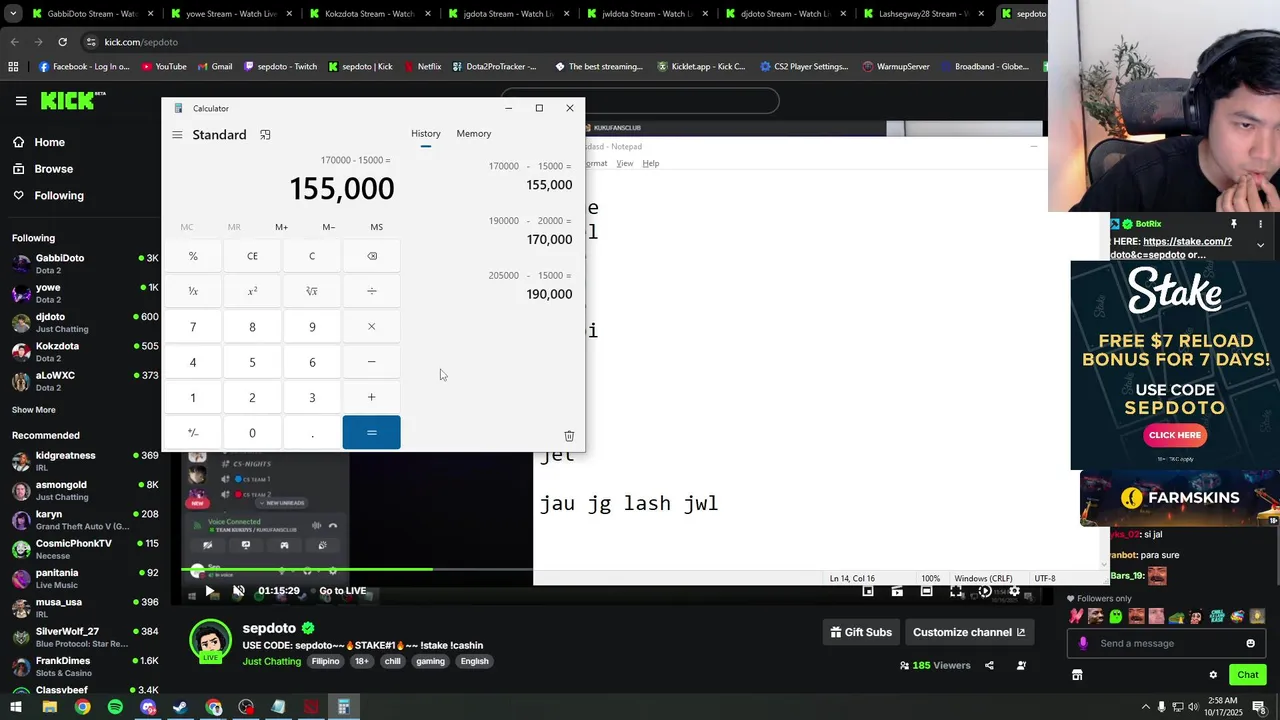
Task: Play the Kick stream video
Action: 210,591
